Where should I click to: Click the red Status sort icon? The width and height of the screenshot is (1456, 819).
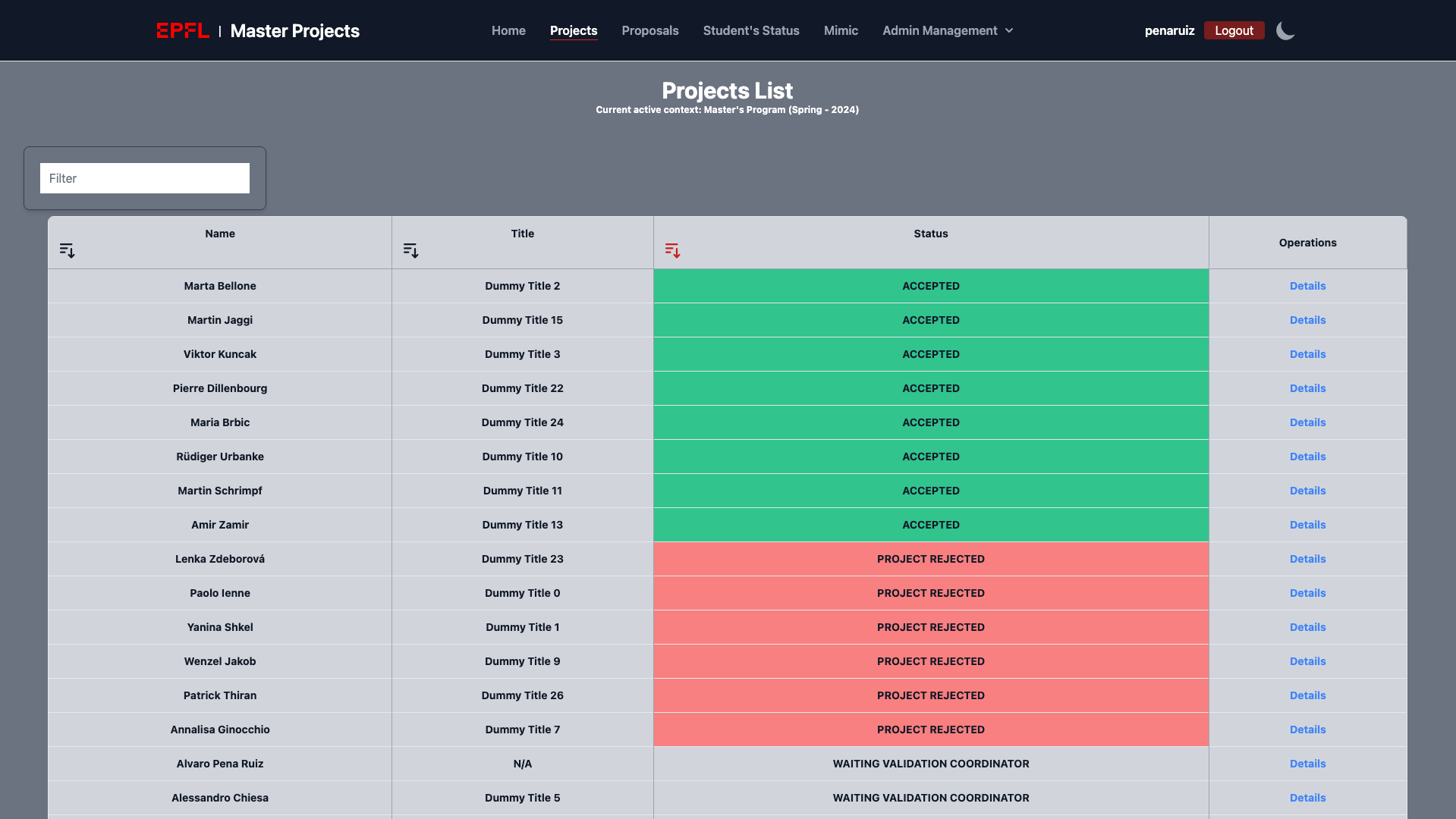(672, 250)
